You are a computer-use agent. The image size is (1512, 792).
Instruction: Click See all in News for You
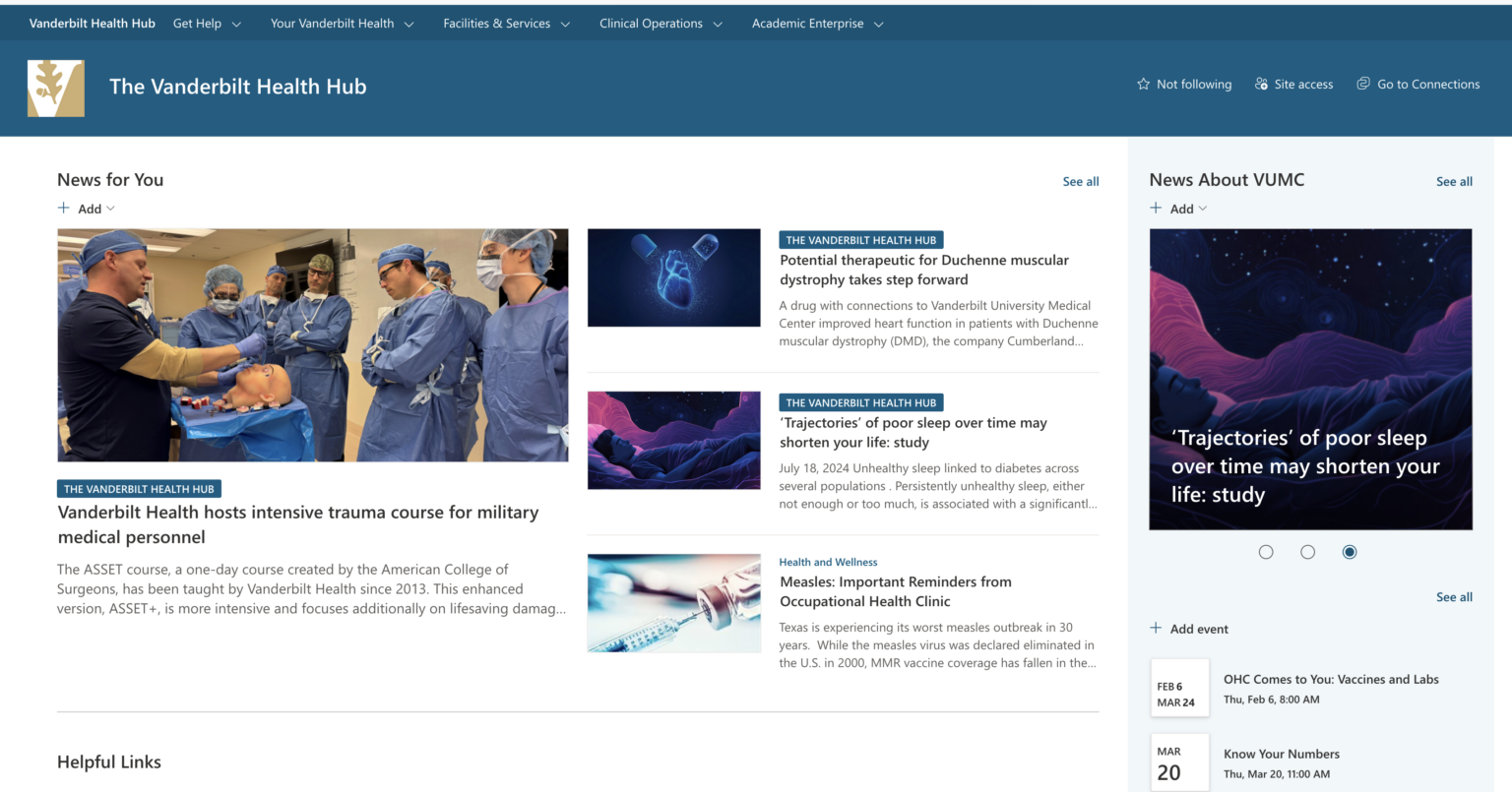point(1080,182)
